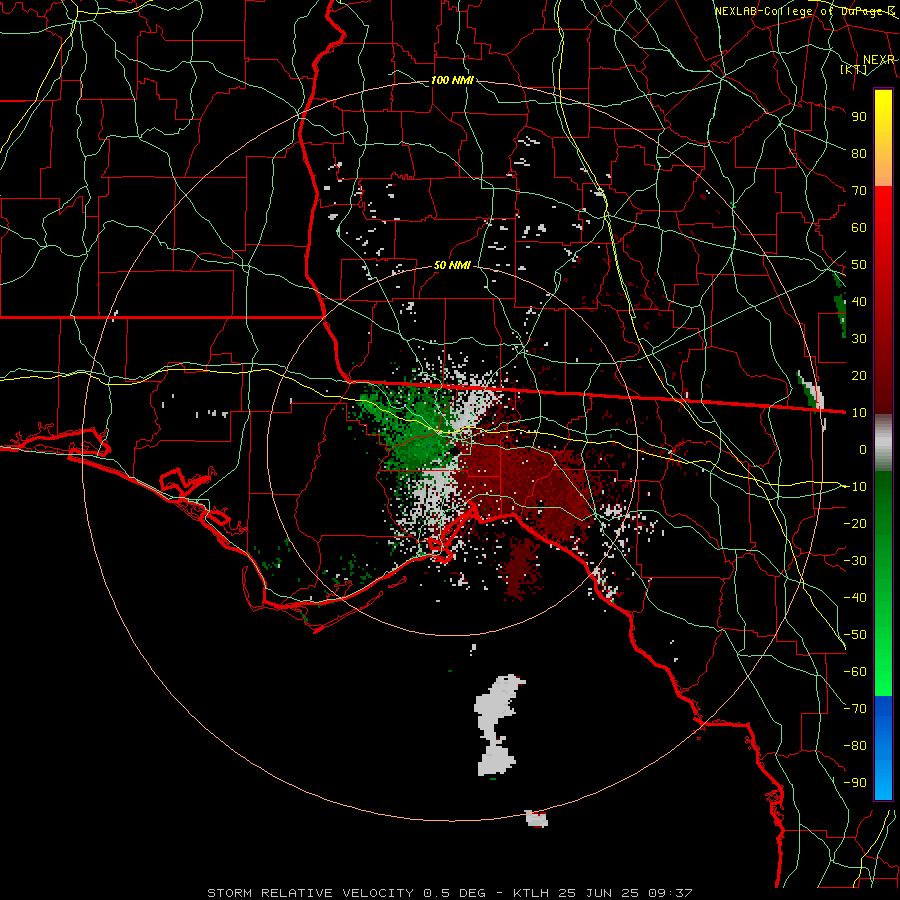Click the 90 value on velocity scale
This screenshot has height=900, width=900.
859,117
